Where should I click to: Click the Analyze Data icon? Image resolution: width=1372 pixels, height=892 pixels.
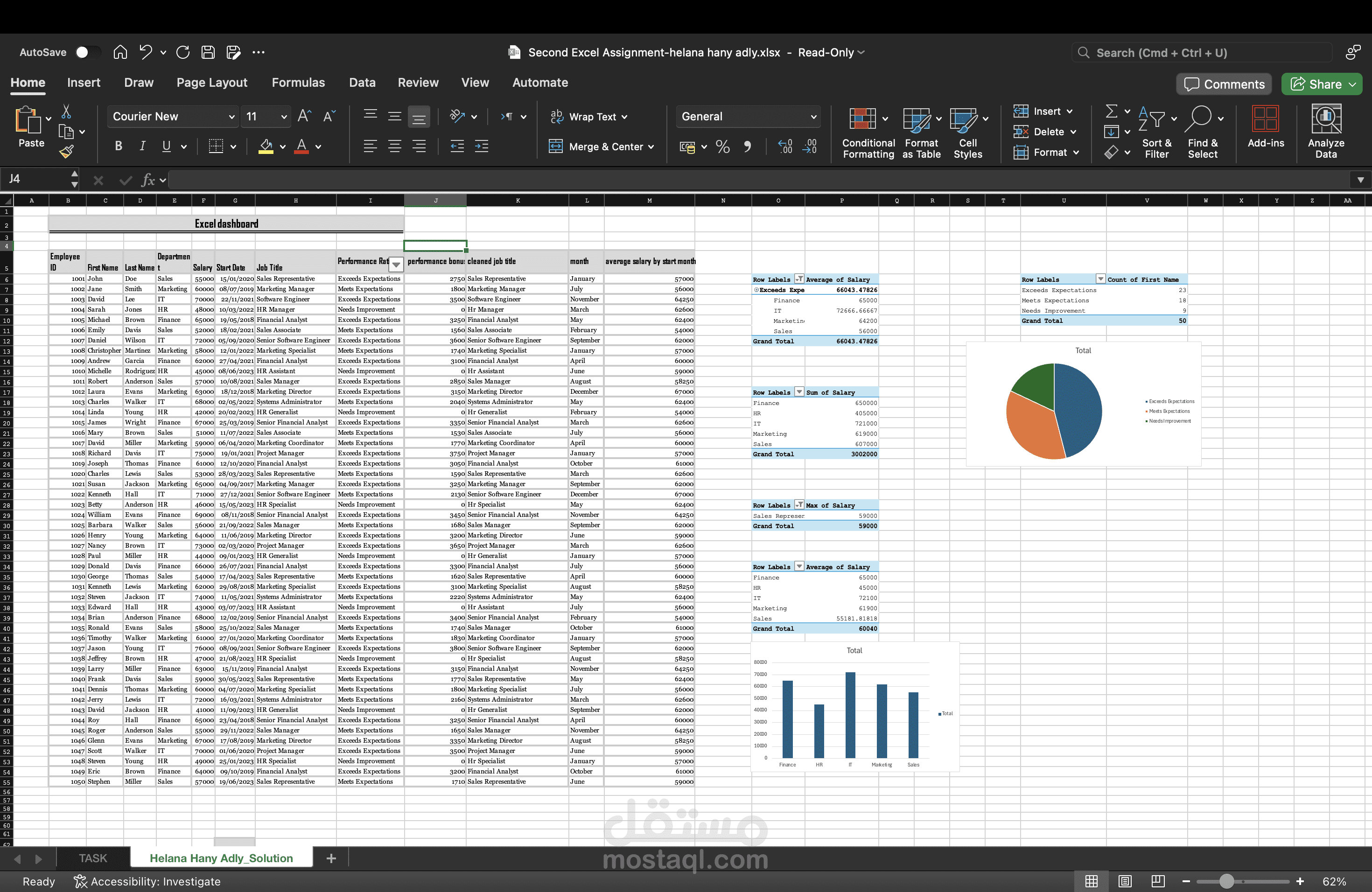pyautogui.click(x=1326, y=118)
